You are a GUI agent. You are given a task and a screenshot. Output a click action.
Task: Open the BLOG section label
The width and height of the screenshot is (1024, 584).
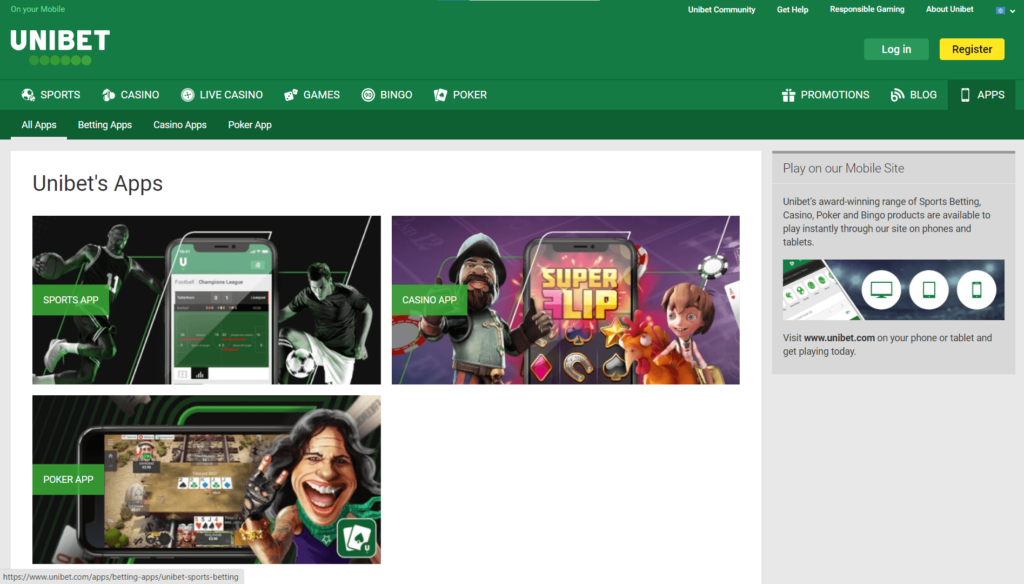(x=923, y=95)
